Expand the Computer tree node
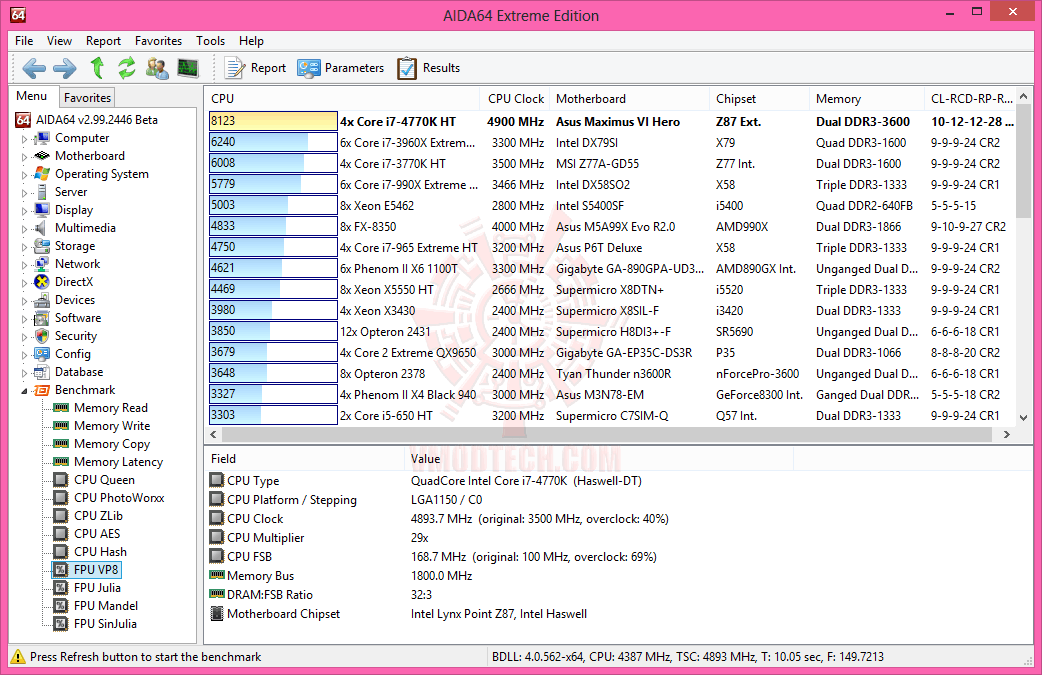1042x675 pixels. 25,139
